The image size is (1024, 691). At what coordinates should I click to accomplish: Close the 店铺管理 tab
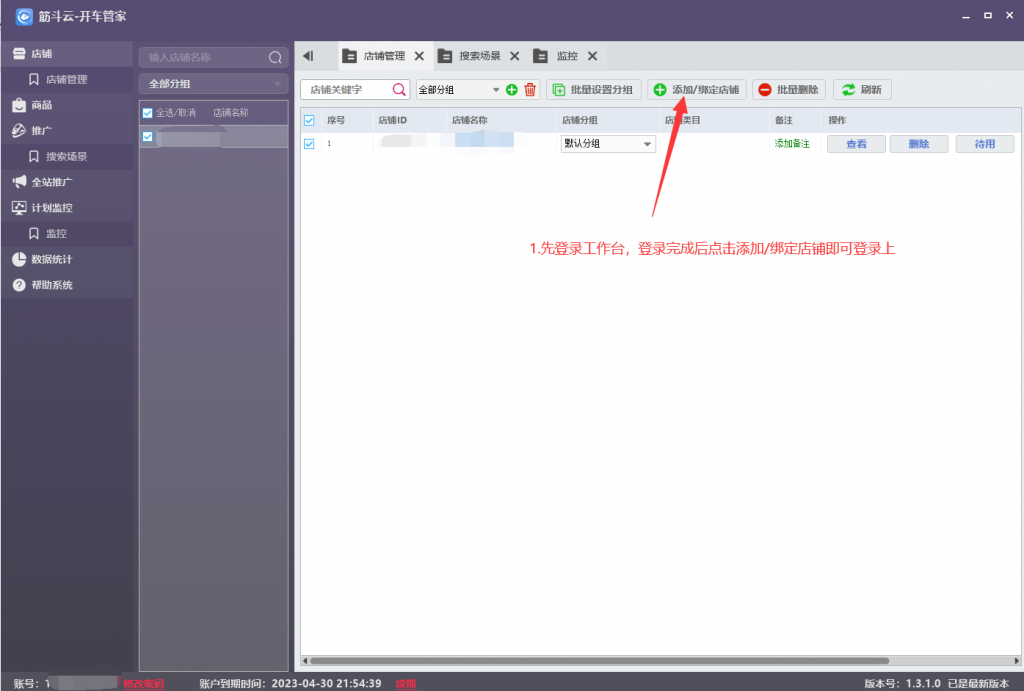click(x=419, y=56)
